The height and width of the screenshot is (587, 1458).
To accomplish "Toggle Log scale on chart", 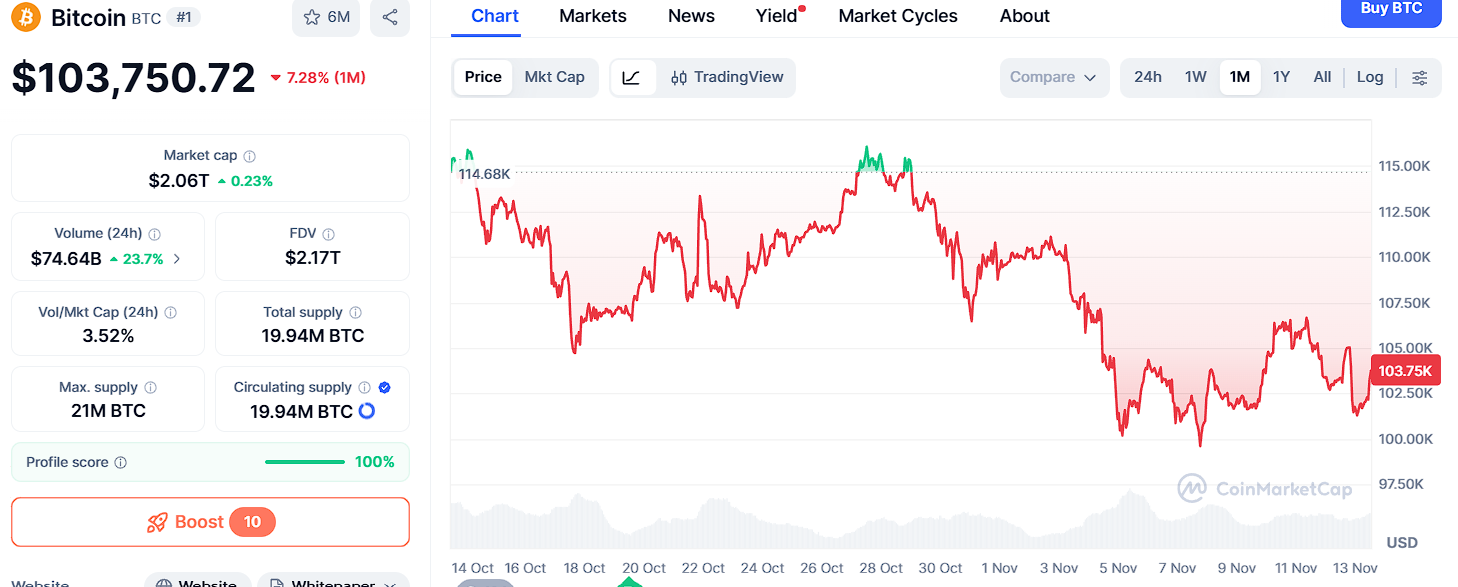I will 1370,77.
